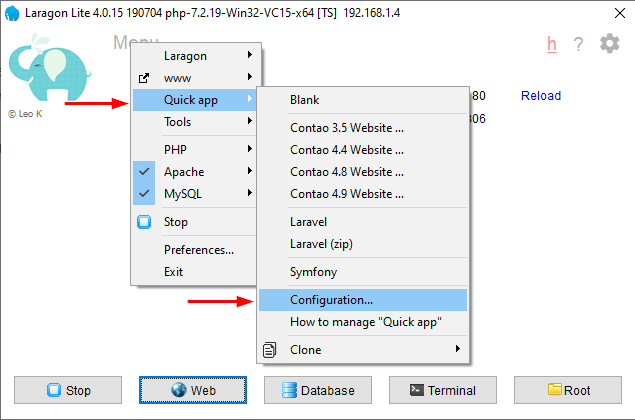Click the bottom Stop button
The height and width of the screenshot is (420, 635).
(68, 390)
